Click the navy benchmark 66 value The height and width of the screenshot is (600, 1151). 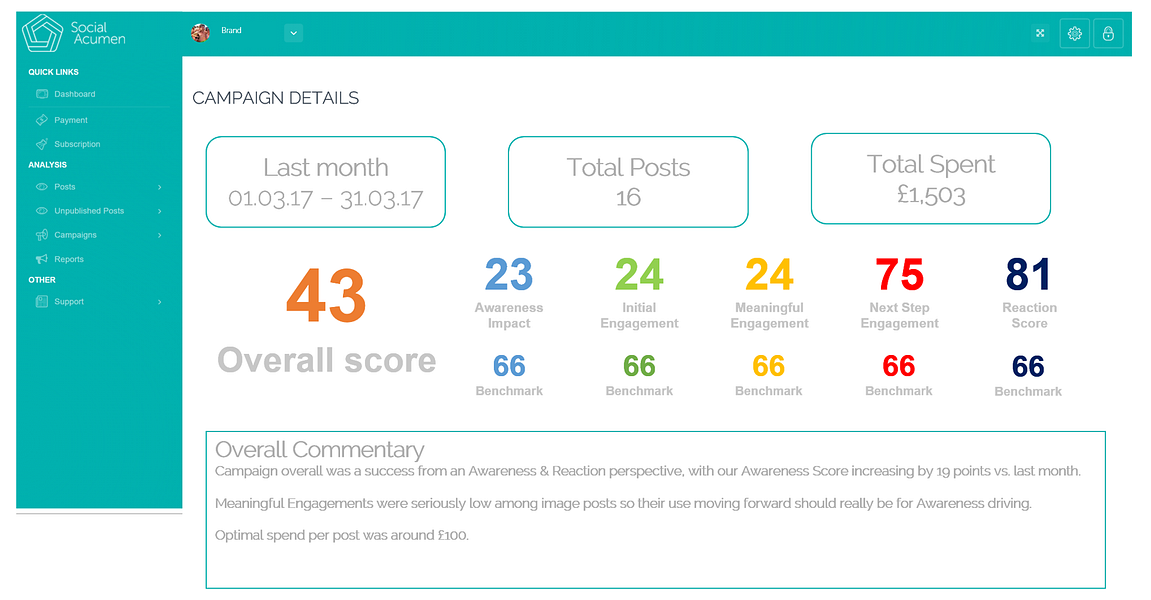1028,366
